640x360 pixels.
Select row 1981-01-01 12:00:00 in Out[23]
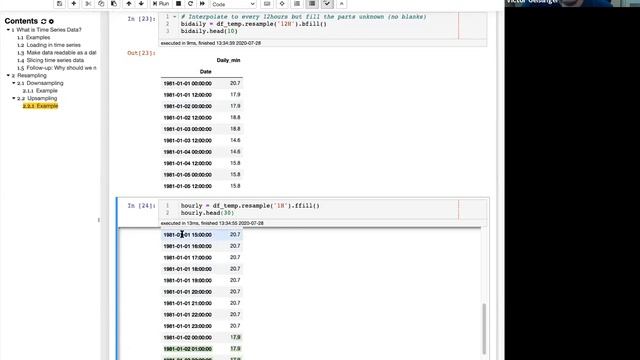202,95
